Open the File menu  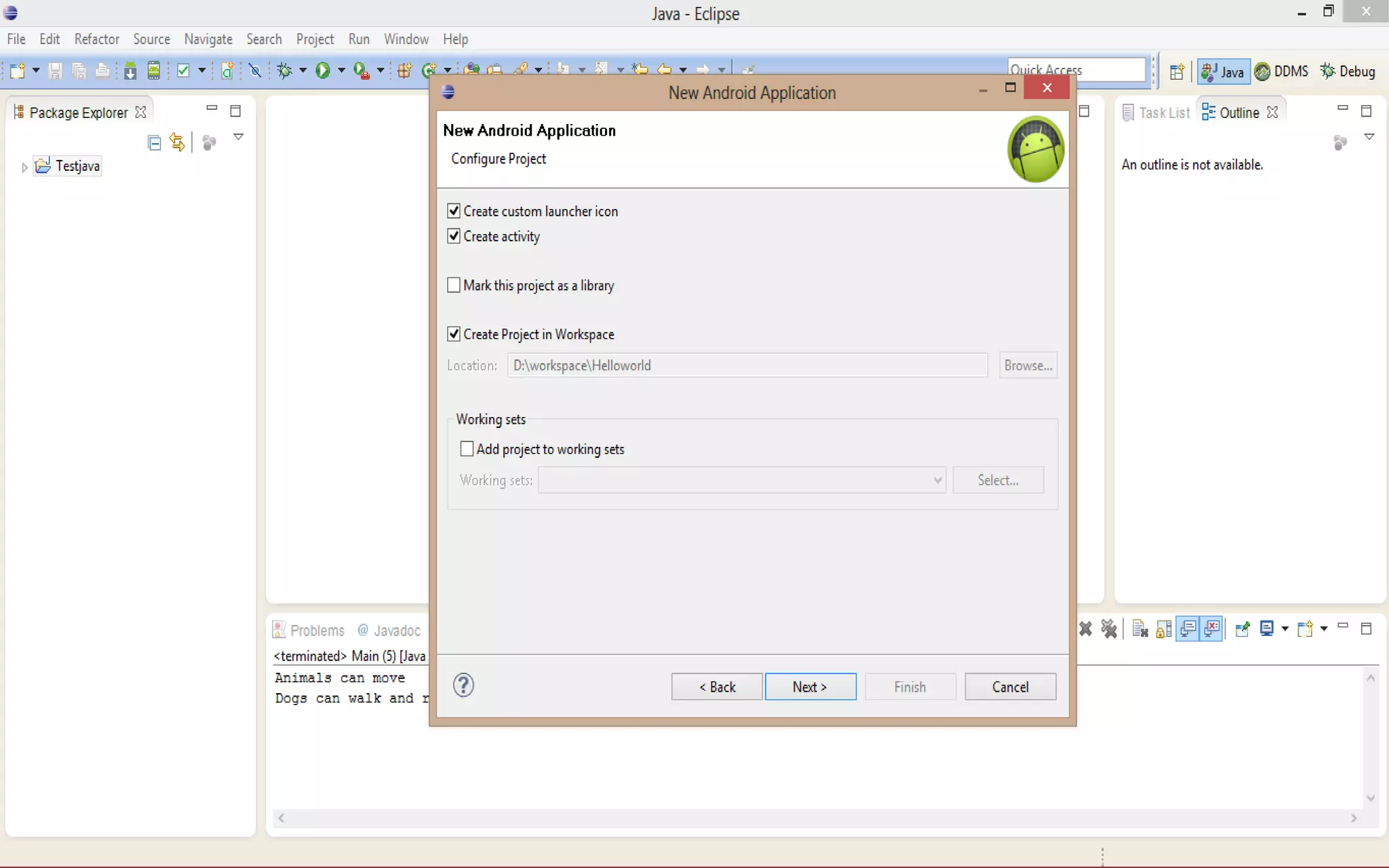[x=16, y=39]
